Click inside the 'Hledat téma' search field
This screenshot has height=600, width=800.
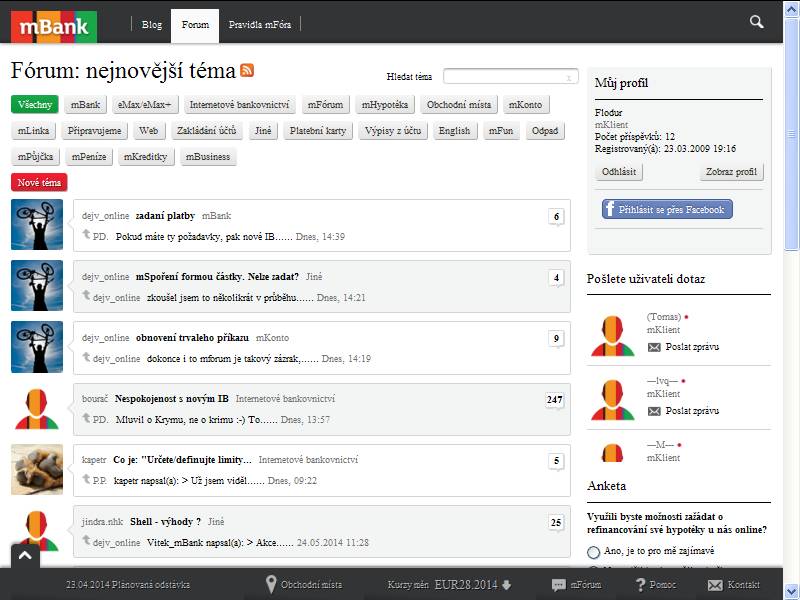point(511,77)
